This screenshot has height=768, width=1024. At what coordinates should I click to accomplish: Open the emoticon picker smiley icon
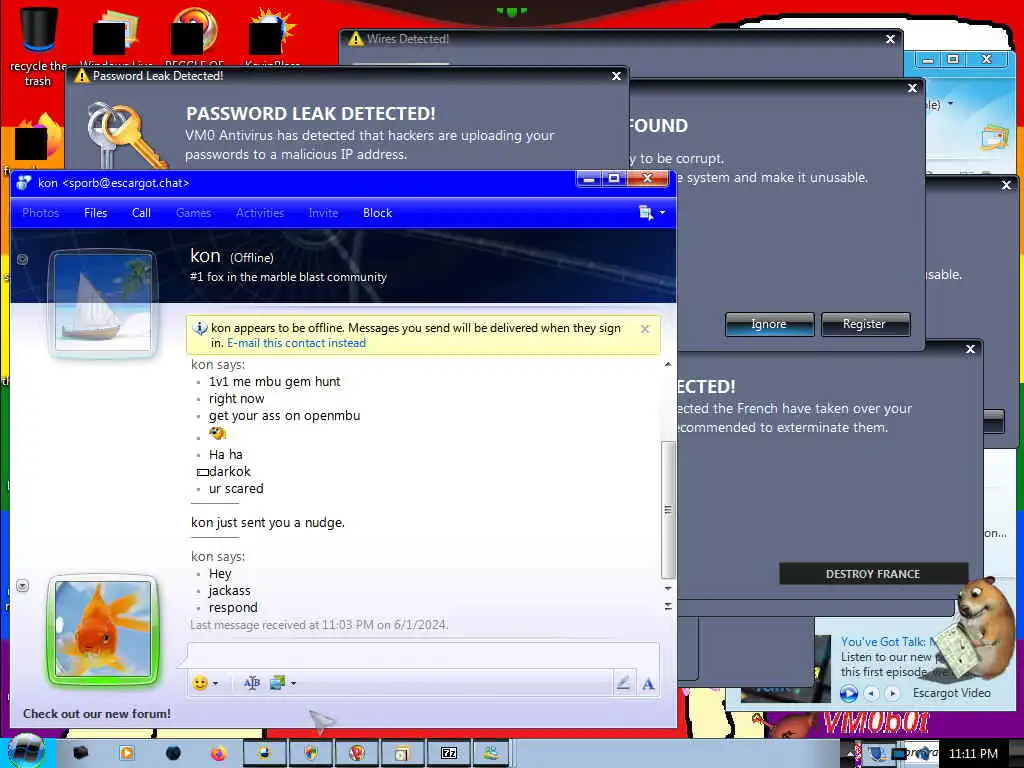click(x=200, y=683)
